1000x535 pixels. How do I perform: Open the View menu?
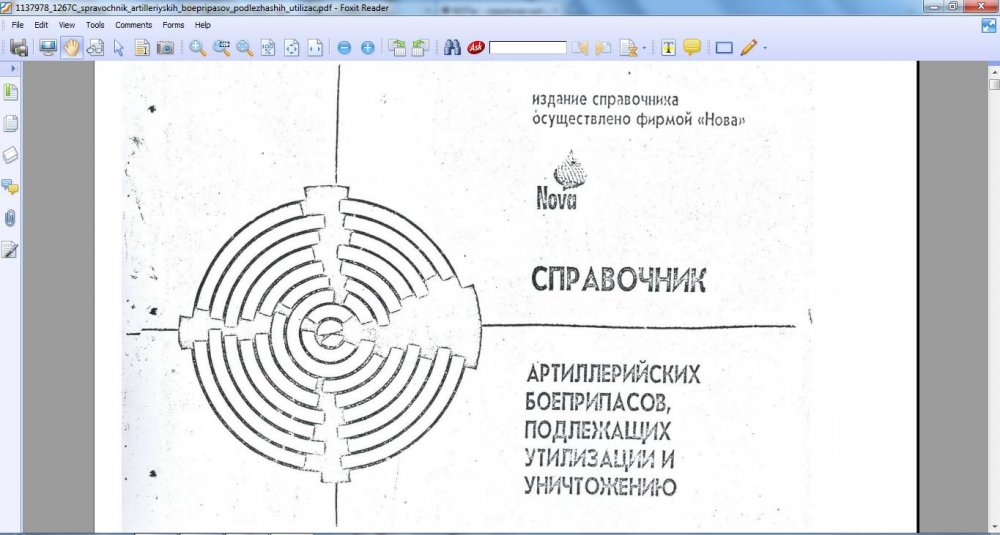67,25
